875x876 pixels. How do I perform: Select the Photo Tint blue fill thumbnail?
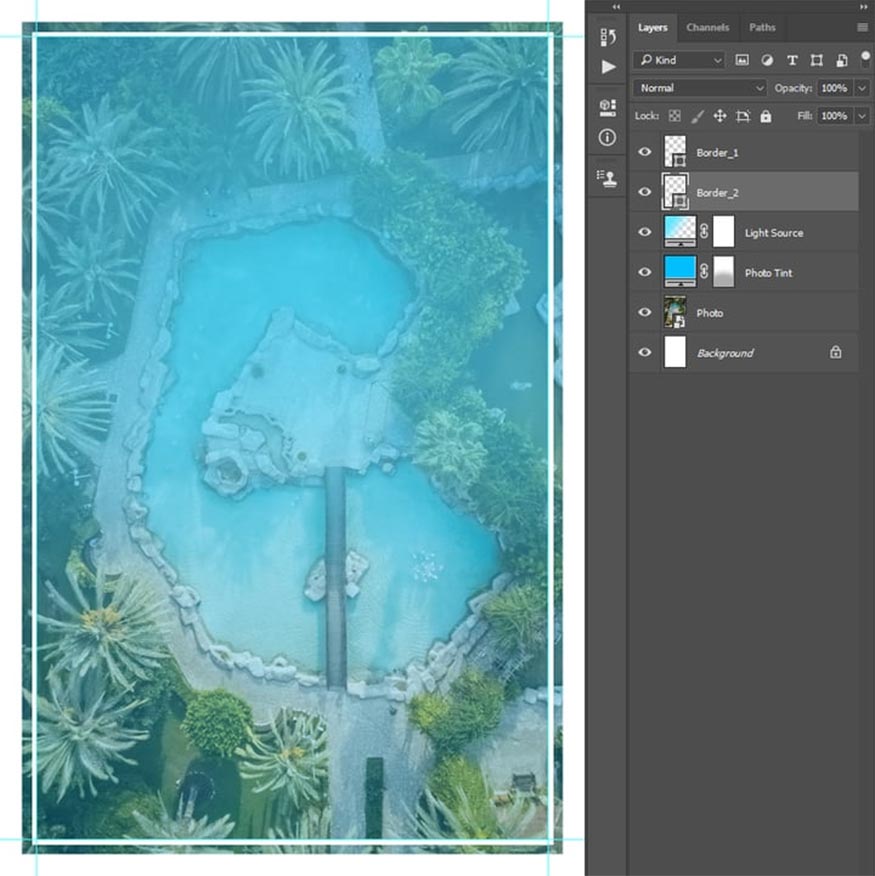click(x=680, y=272)
